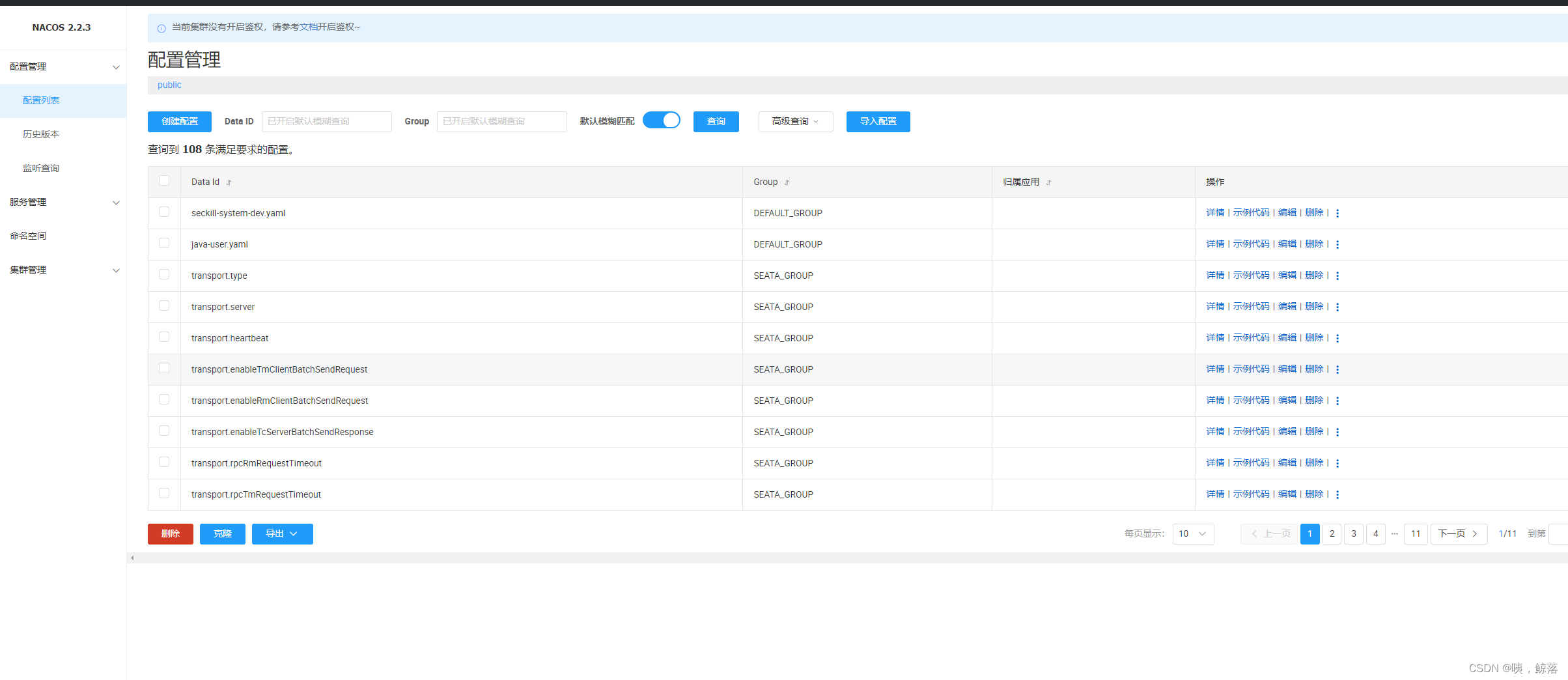Open more actions for transport.rpcTmRequestTimeout row
The width and height of the screenshot is (1568, 680).
click(x=1337, y=494)
